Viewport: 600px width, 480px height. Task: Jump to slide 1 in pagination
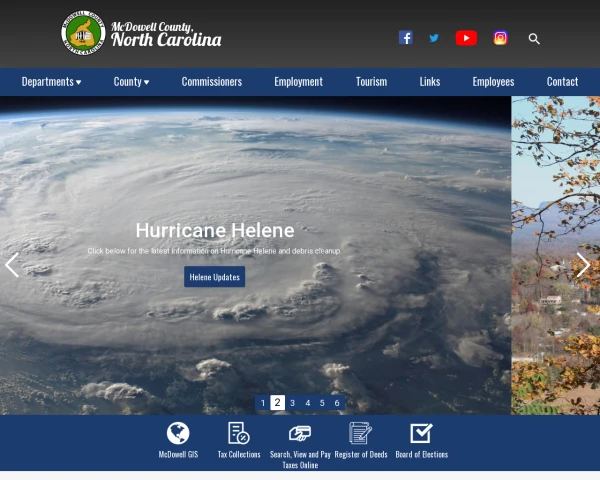263,403
